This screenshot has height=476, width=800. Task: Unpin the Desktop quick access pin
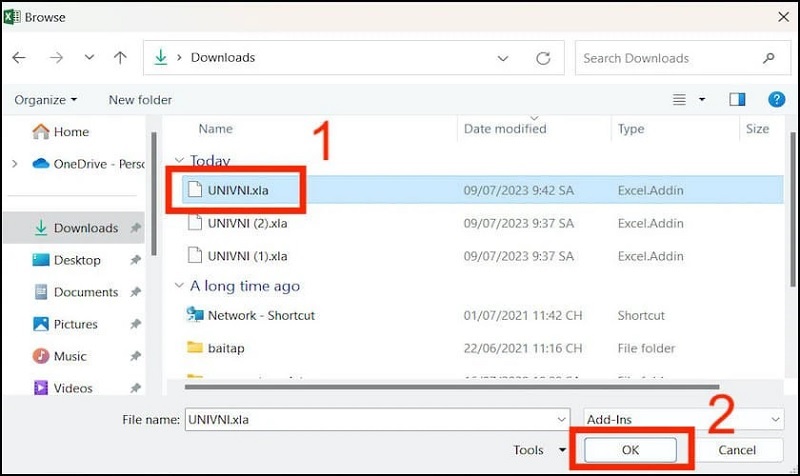[135, 260]
